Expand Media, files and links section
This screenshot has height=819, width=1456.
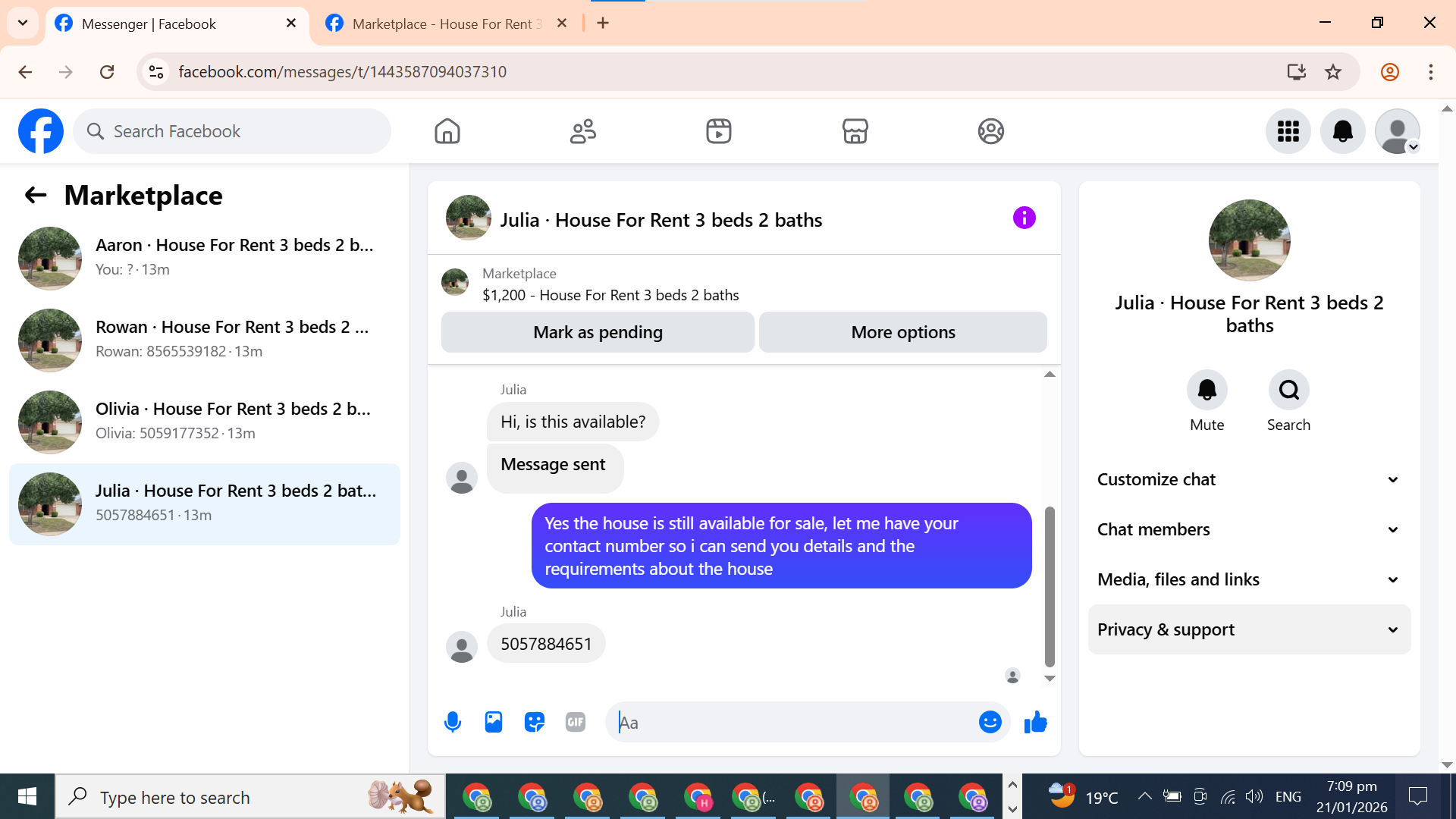click(1249, 579)
